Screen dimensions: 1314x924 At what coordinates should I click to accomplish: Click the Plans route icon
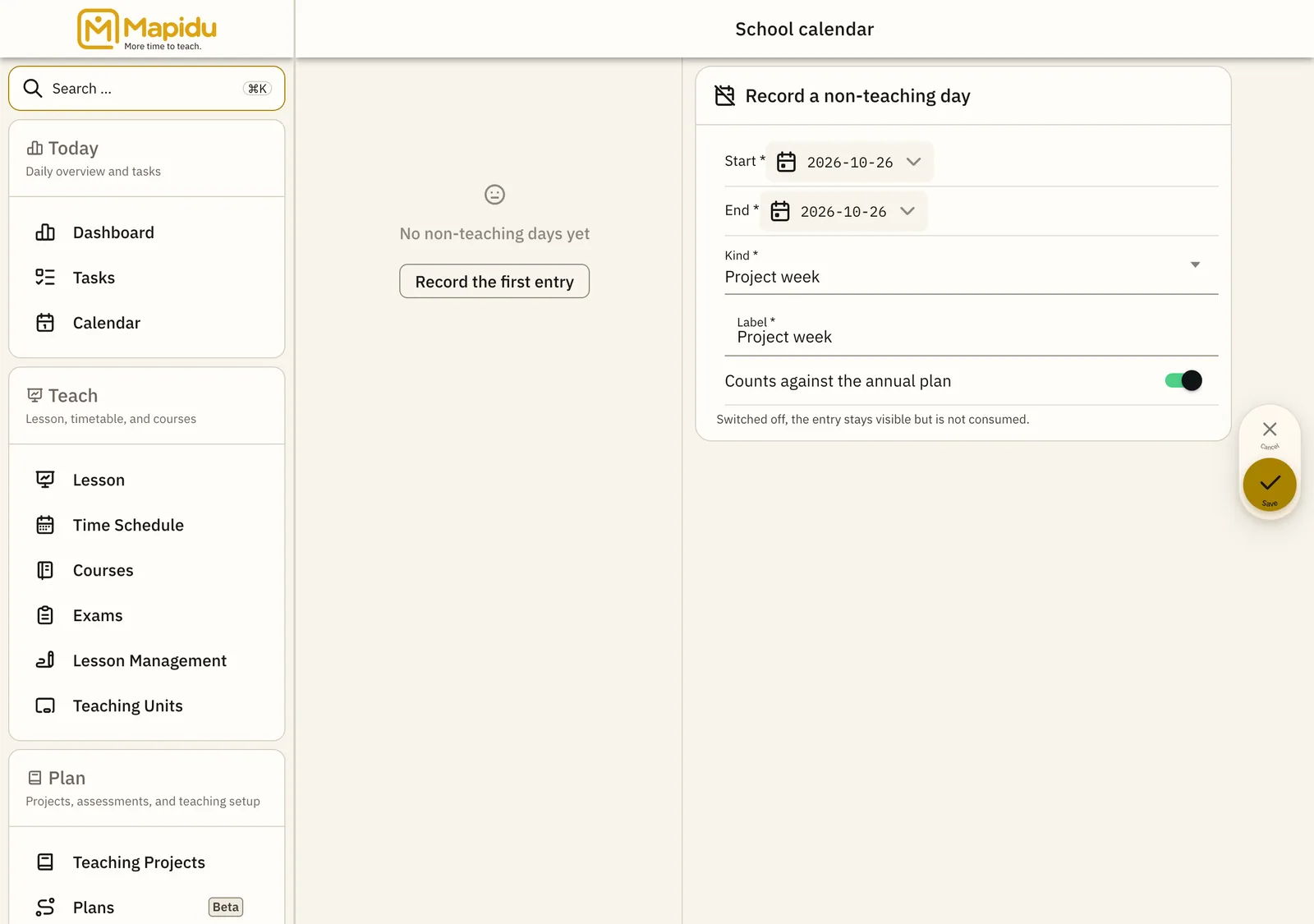coord(45,908)
